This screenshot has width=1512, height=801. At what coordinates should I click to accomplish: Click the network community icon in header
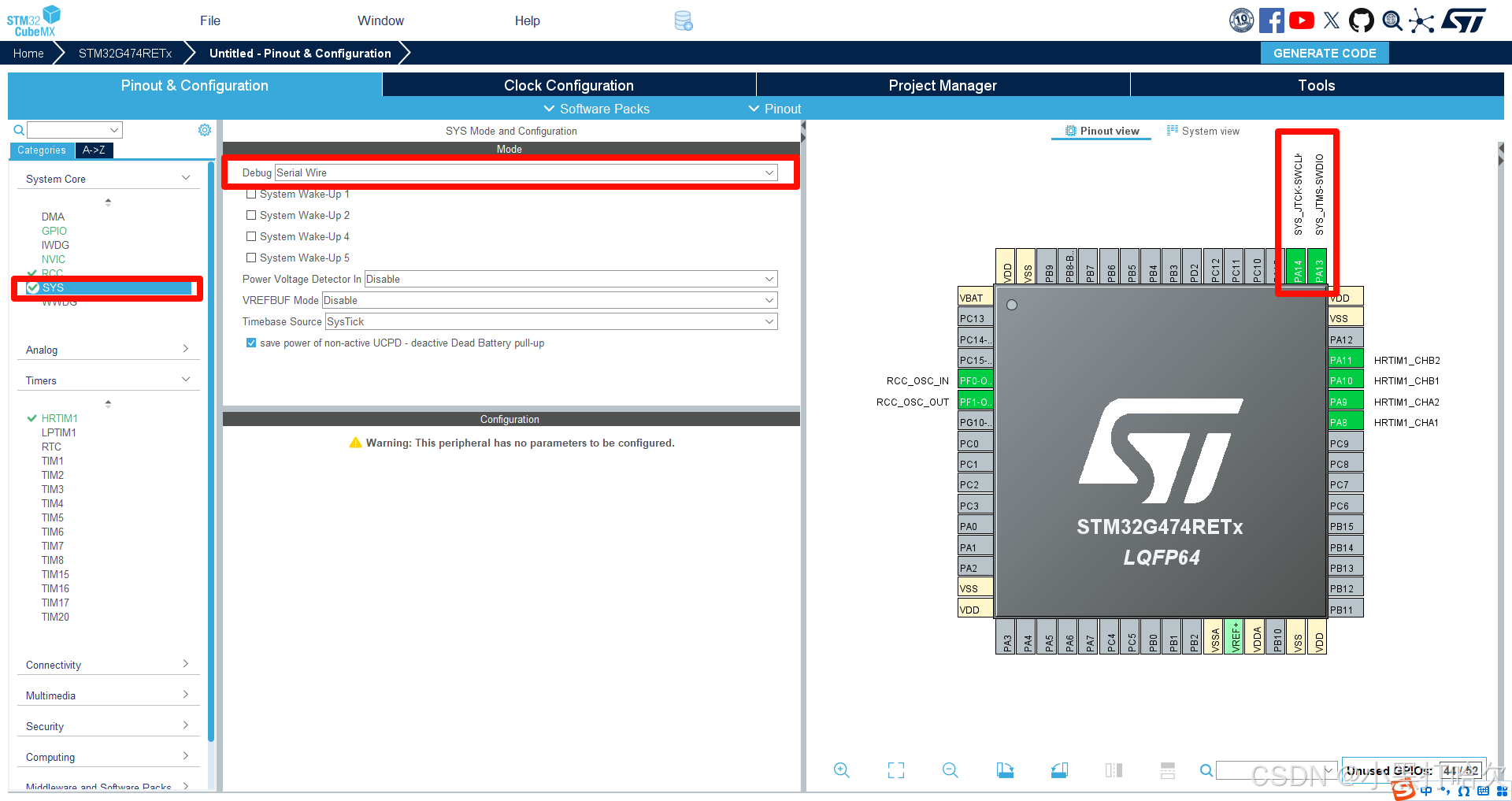pos(1421,20)
